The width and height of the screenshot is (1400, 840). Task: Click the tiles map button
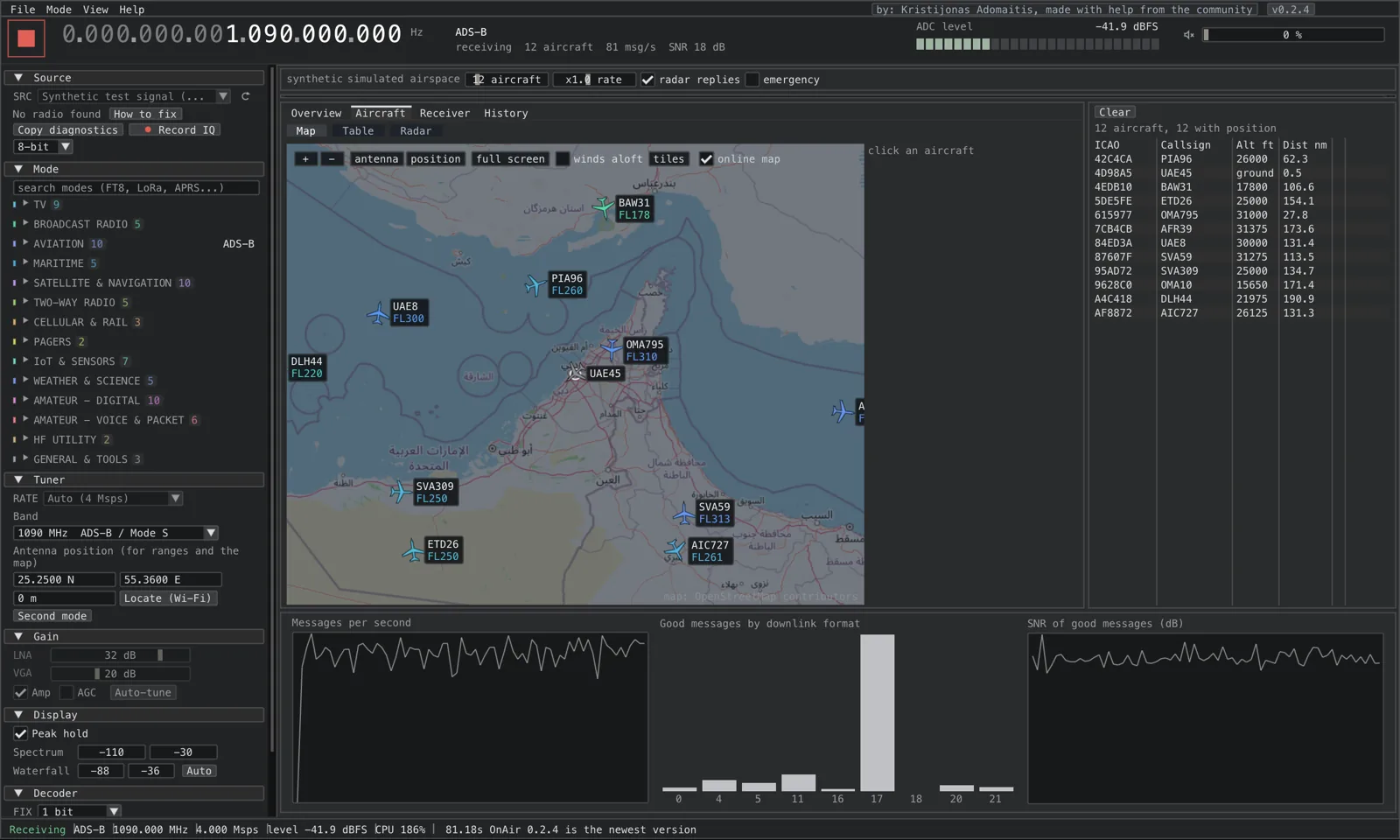tap(668, 158)
